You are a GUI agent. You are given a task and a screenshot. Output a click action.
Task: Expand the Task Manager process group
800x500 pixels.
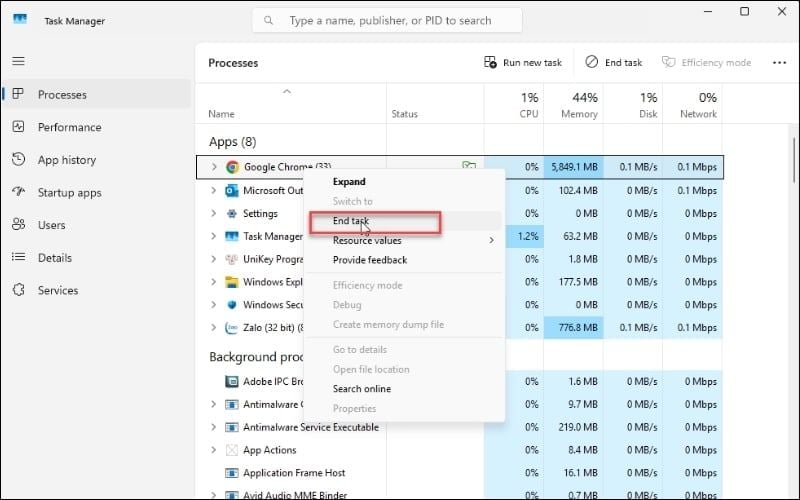[x=214, y=236]
